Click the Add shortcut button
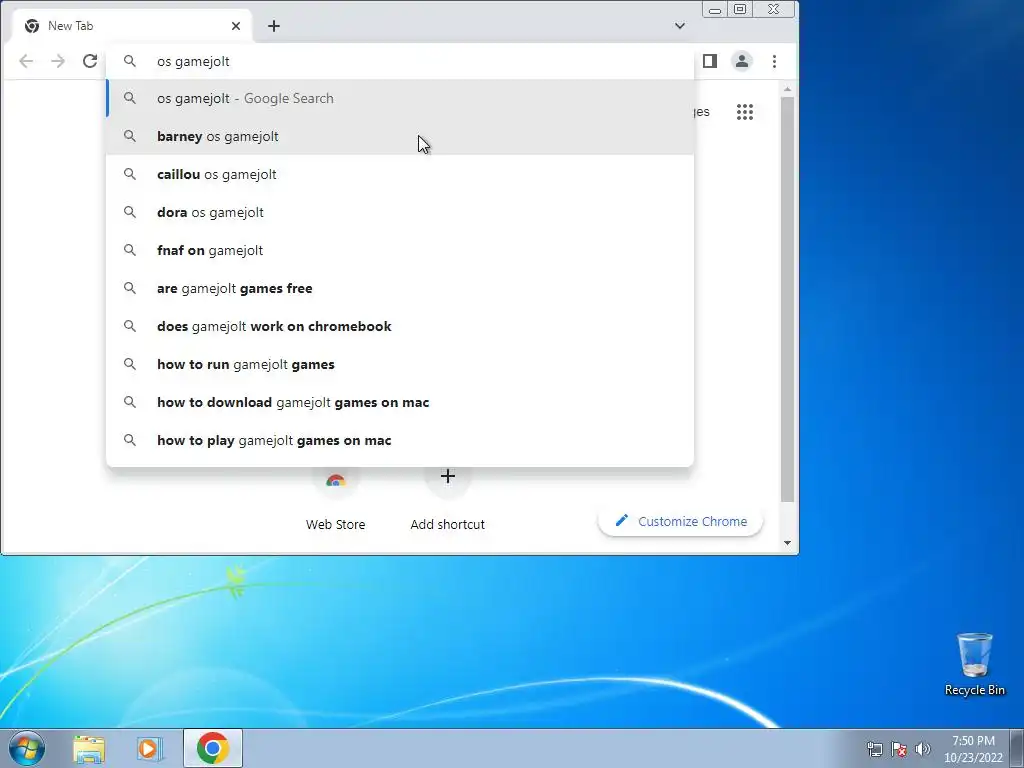Image resolution: width=1024 pixels, height=768 pixels. 447,500
